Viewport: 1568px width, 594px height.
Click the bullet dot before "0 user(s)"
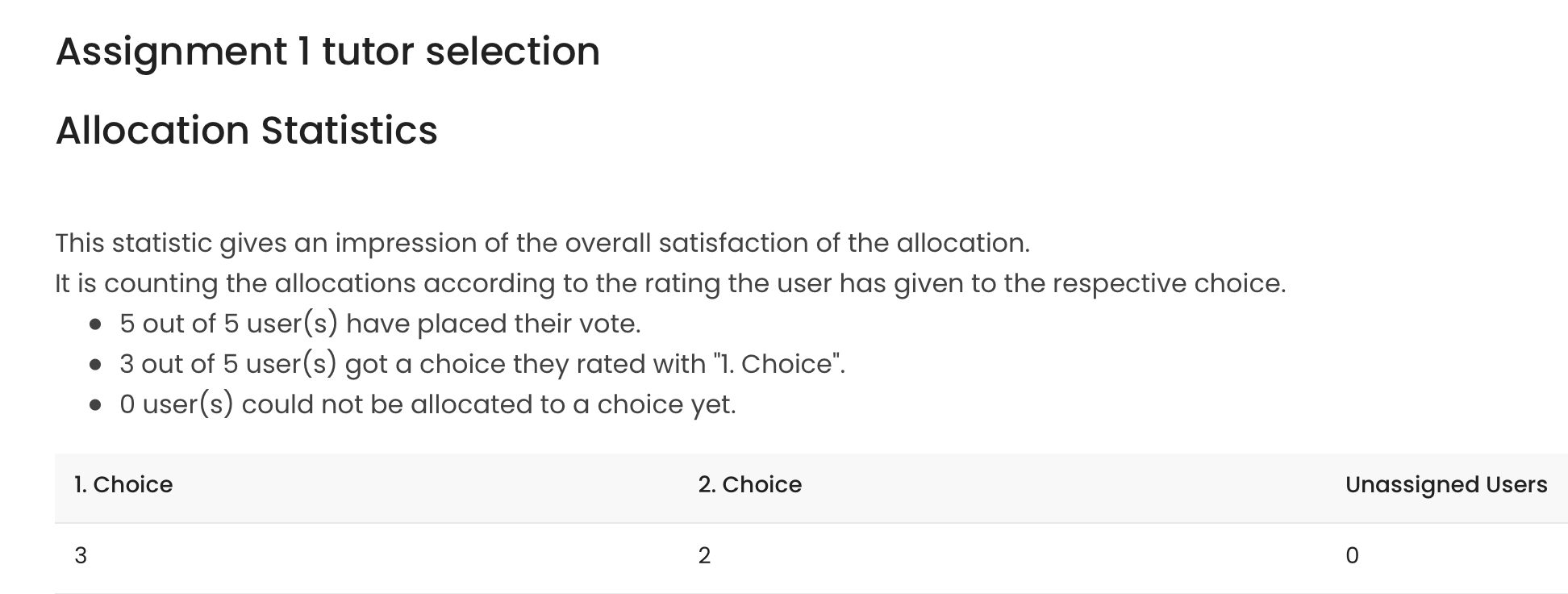(96, 405)
